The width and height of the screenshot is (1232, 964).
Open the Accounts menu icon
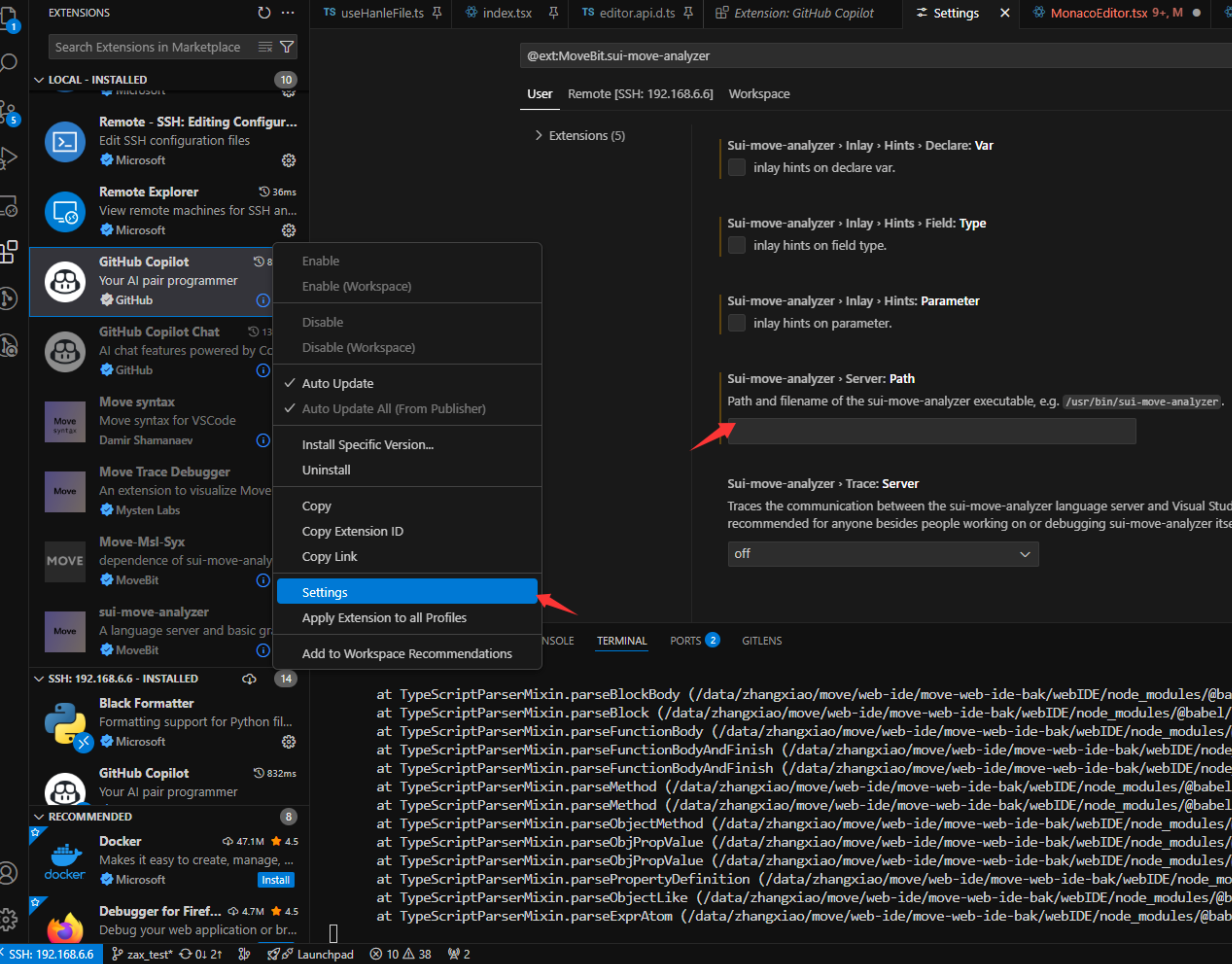coord(8,872)
